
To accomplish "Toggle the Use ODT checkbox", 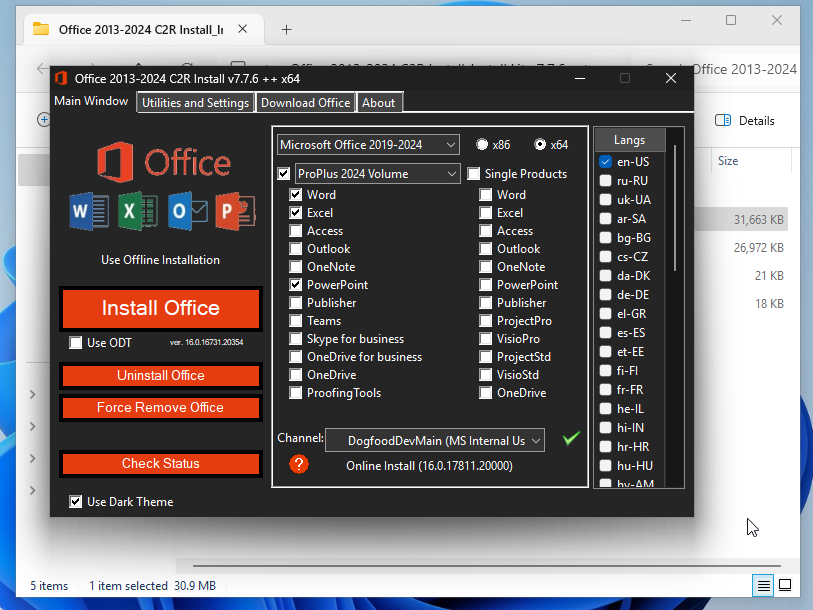I will [x=76, y=343].
